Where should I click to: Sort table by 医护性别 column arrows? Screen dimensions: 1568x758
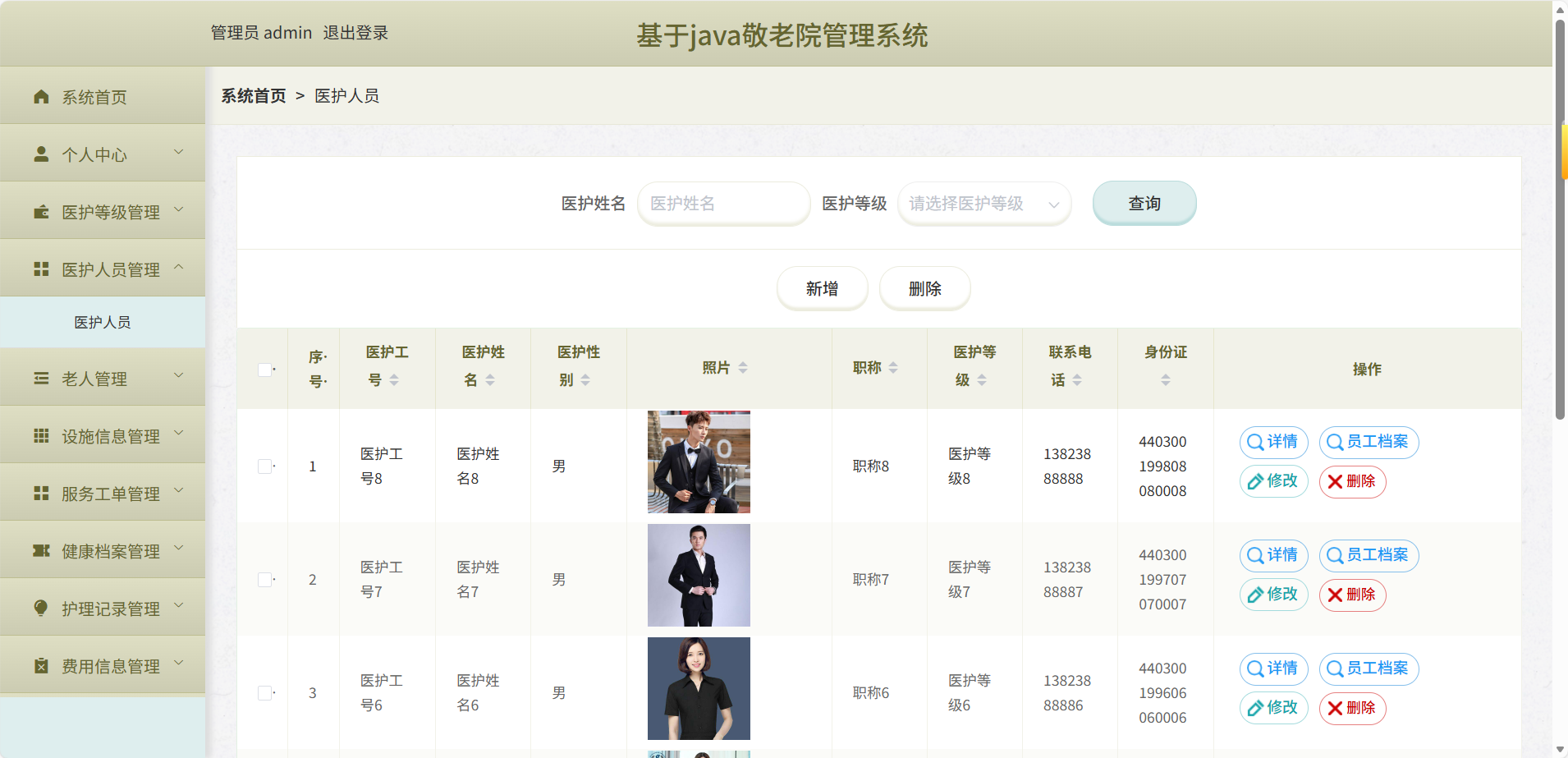point(585,379)
